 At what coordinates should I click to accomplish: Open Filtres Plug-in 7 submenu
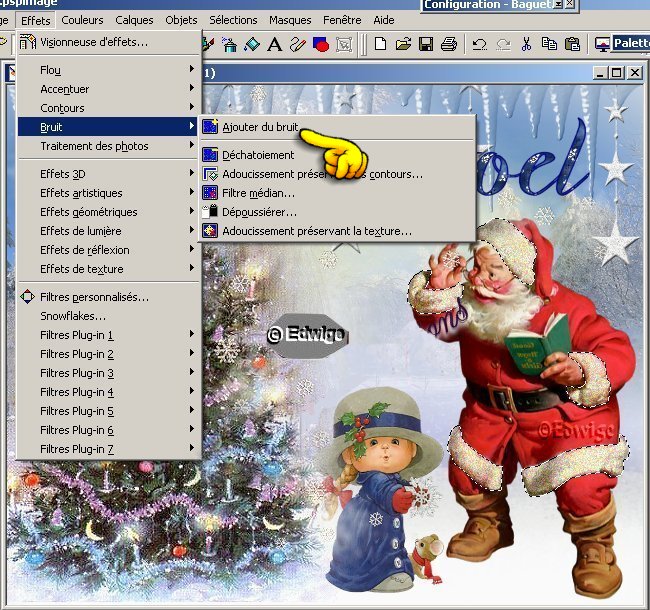[x=108, y=449]
